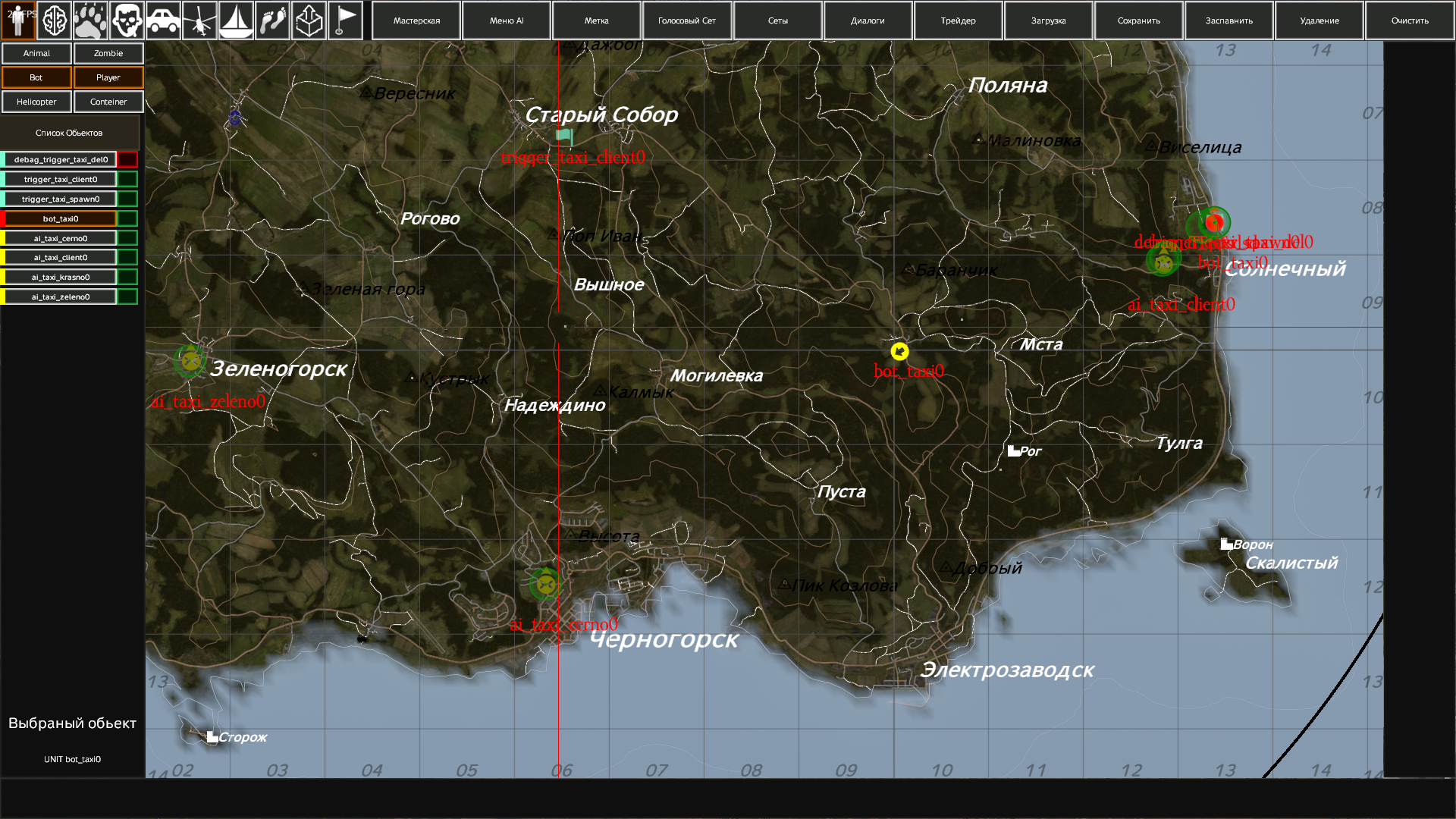Click the Очистить button
Image resolution: width=1456 pixels, height=819 pixels.
(1409, 20)
